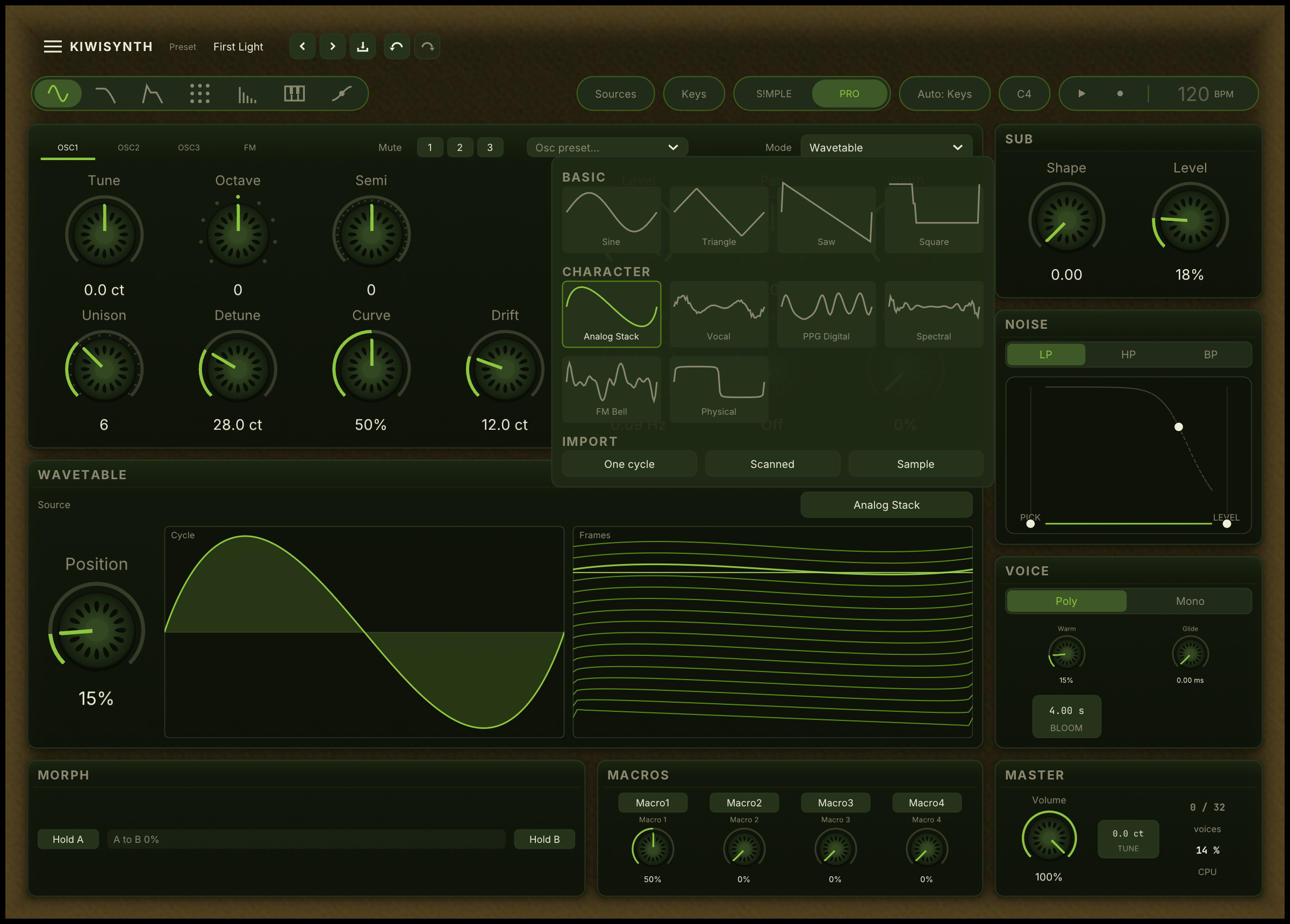Mute oscillator 3
The width and height of the screenshot is (1290, 924).
(490, 147)
